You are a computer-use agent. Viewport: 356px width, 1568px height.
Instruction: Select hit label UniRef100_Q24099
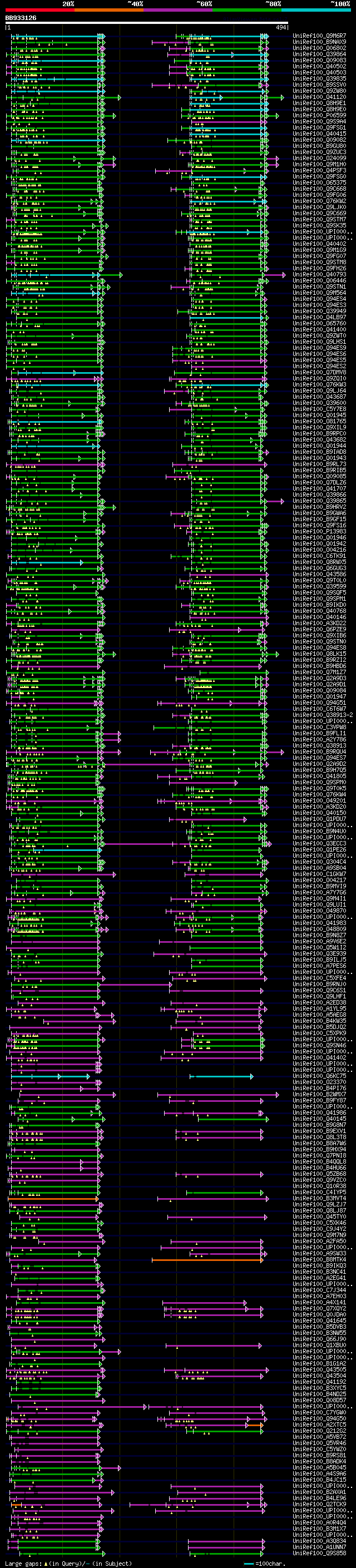pyautogui.click(x=319, y=159)
